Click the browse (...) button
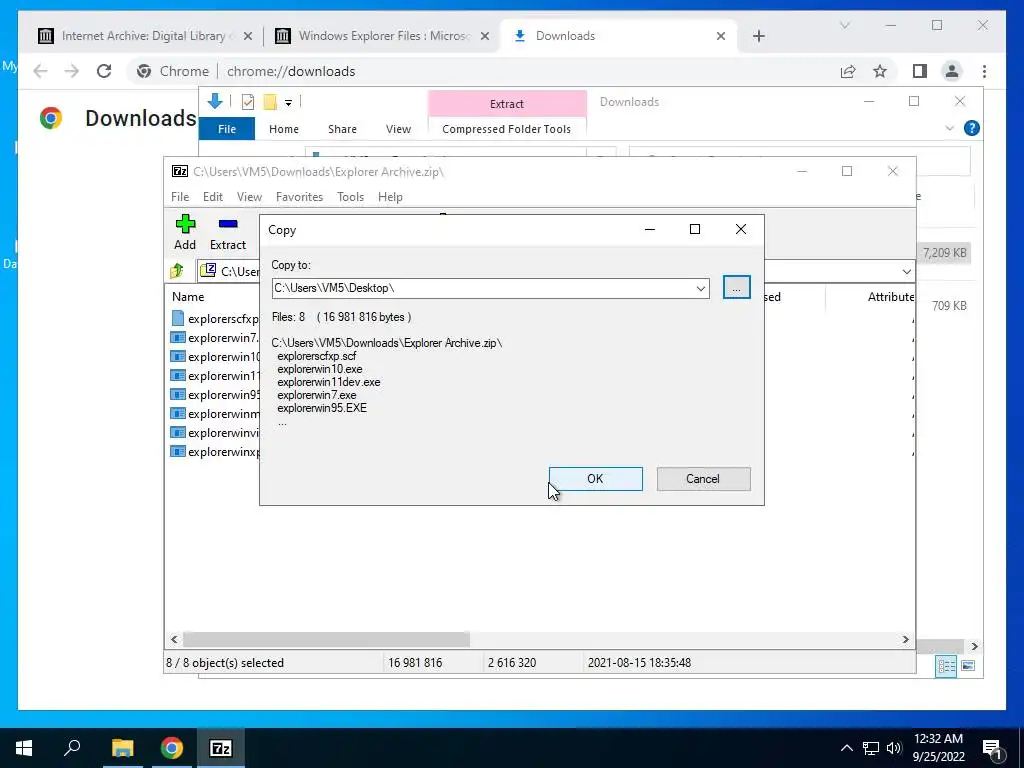Image resolution: width=1024 pixels, height=768 pixels. click(737, 287)
